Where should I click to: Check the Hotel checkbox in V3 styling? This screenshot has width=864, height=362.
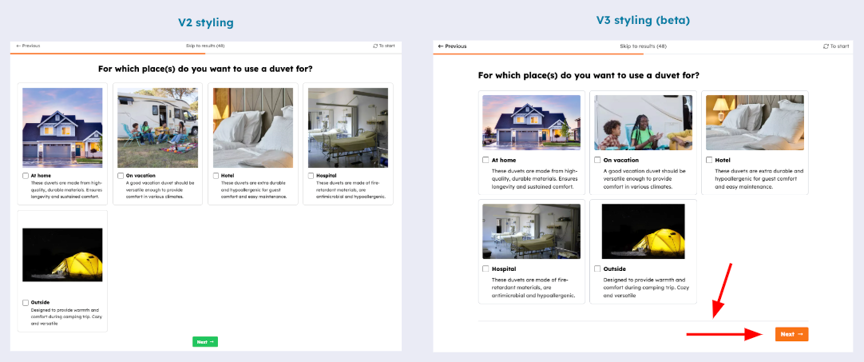(x=709, y=160)
